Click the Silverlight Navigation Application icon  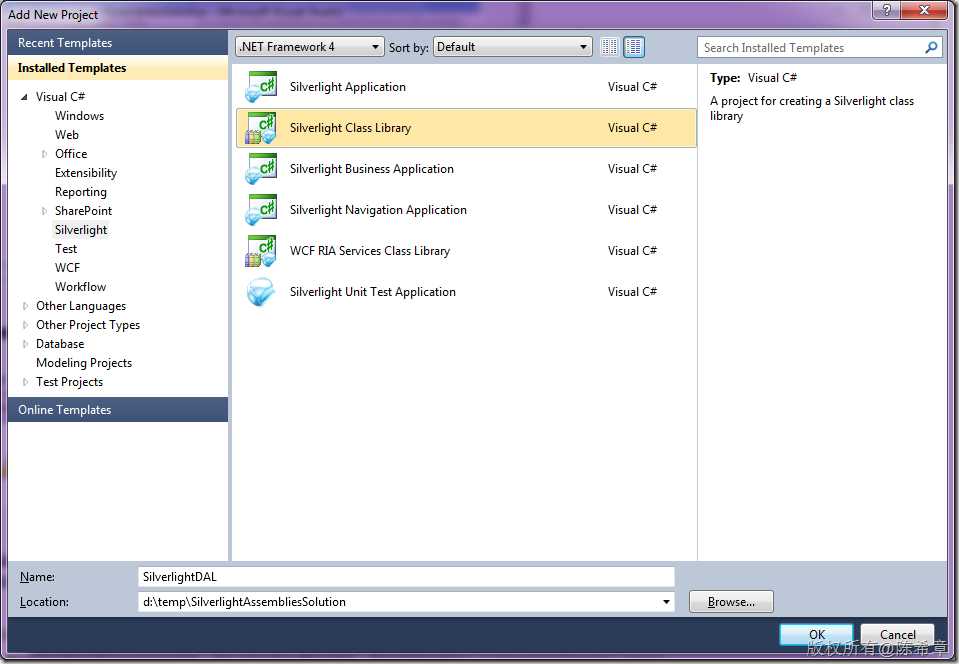point(261,210)
